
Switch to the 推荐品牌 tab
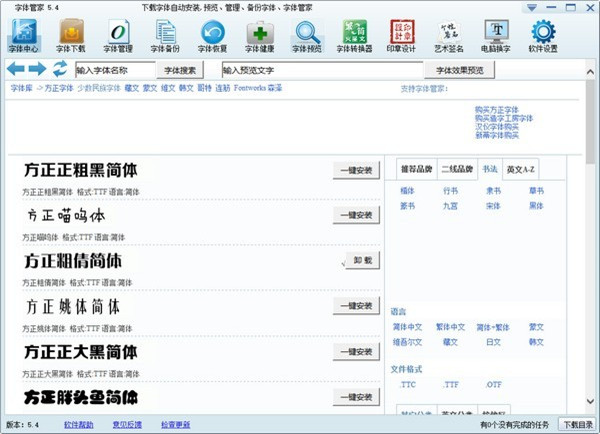(x=416, y=169)
